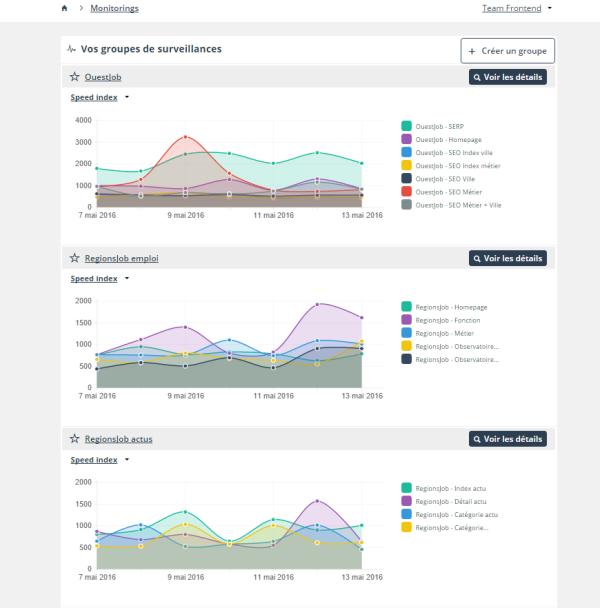Screen dimensions: 600x608
Task: Star the RegionsJob actus group
Action: [74, 439]
